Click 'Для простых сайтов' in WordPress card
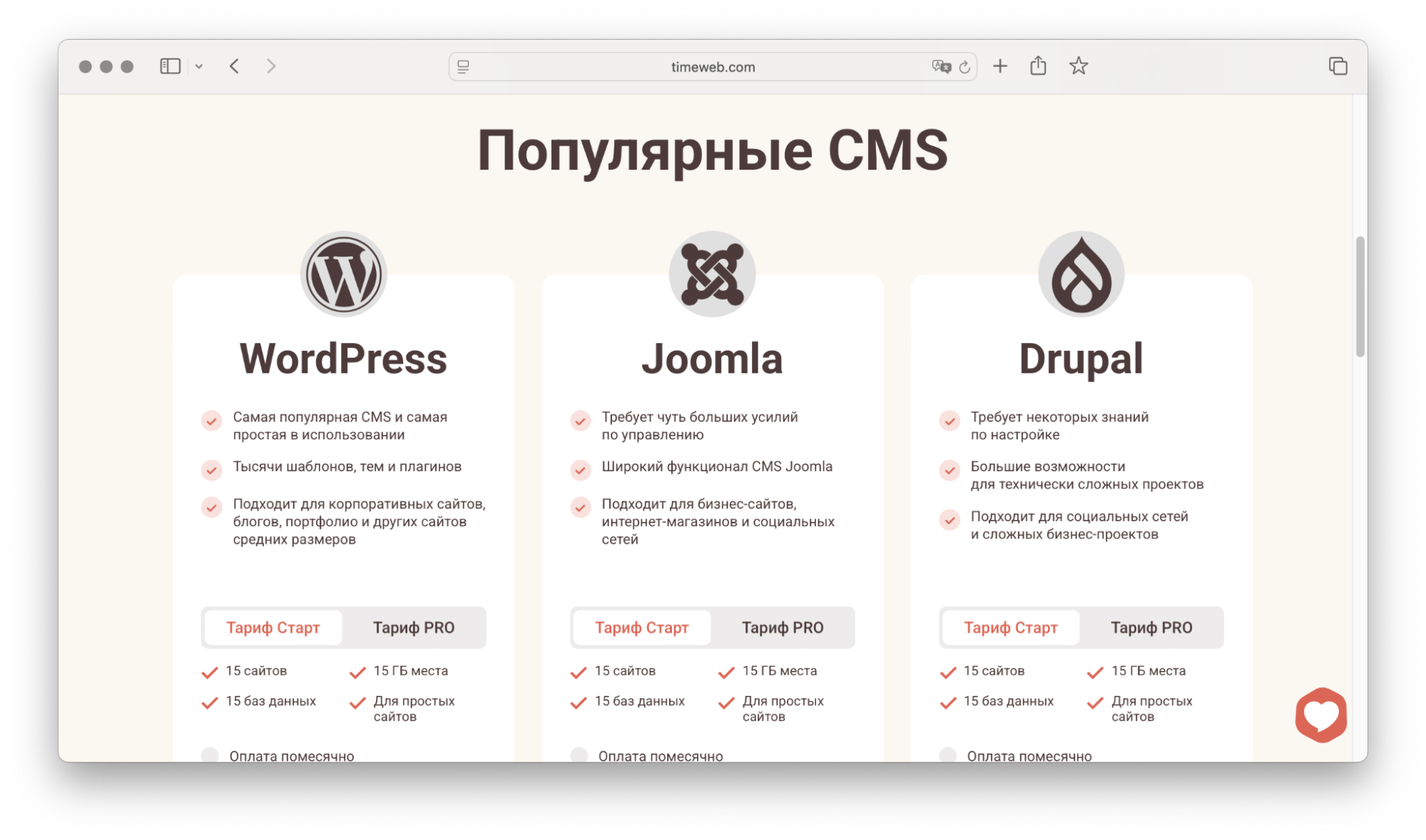 414,709
